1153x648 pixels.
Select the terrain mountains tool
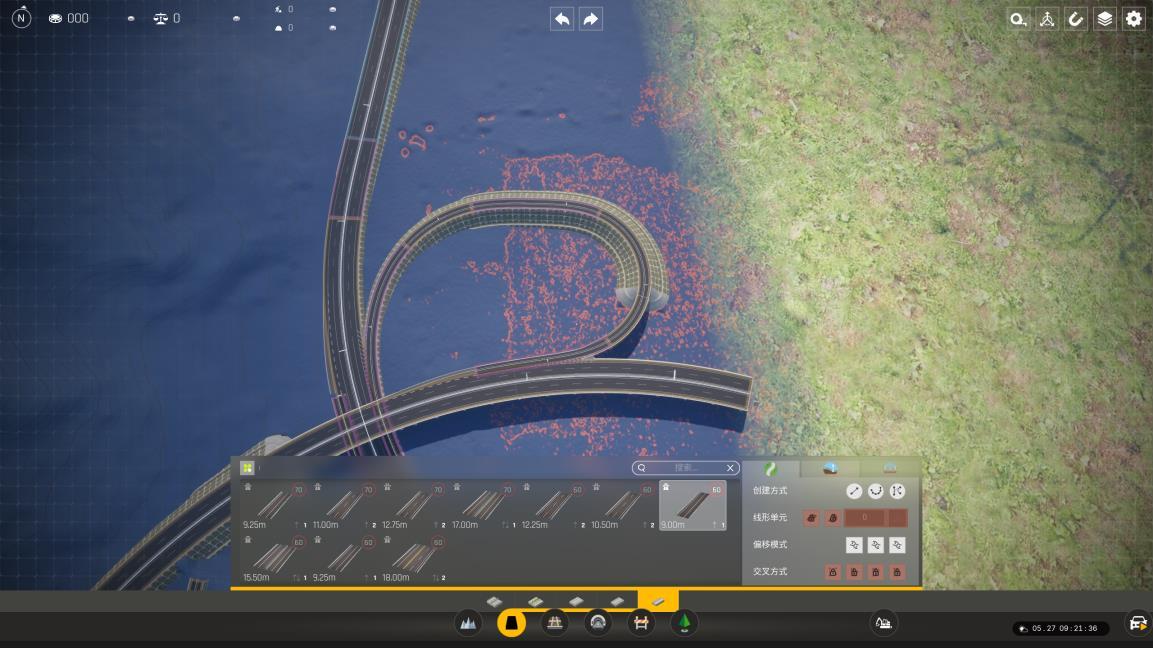tap(468, 624)
